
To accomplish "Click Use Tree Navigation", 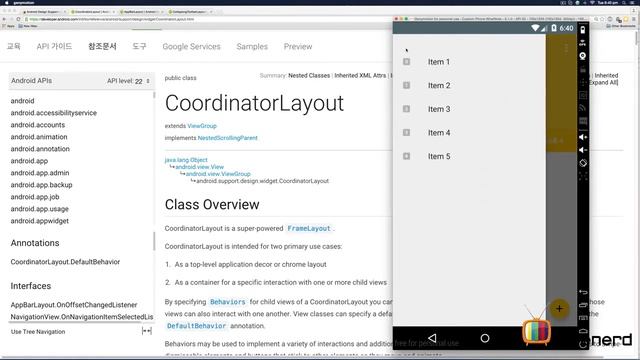I will pos(38,332).
